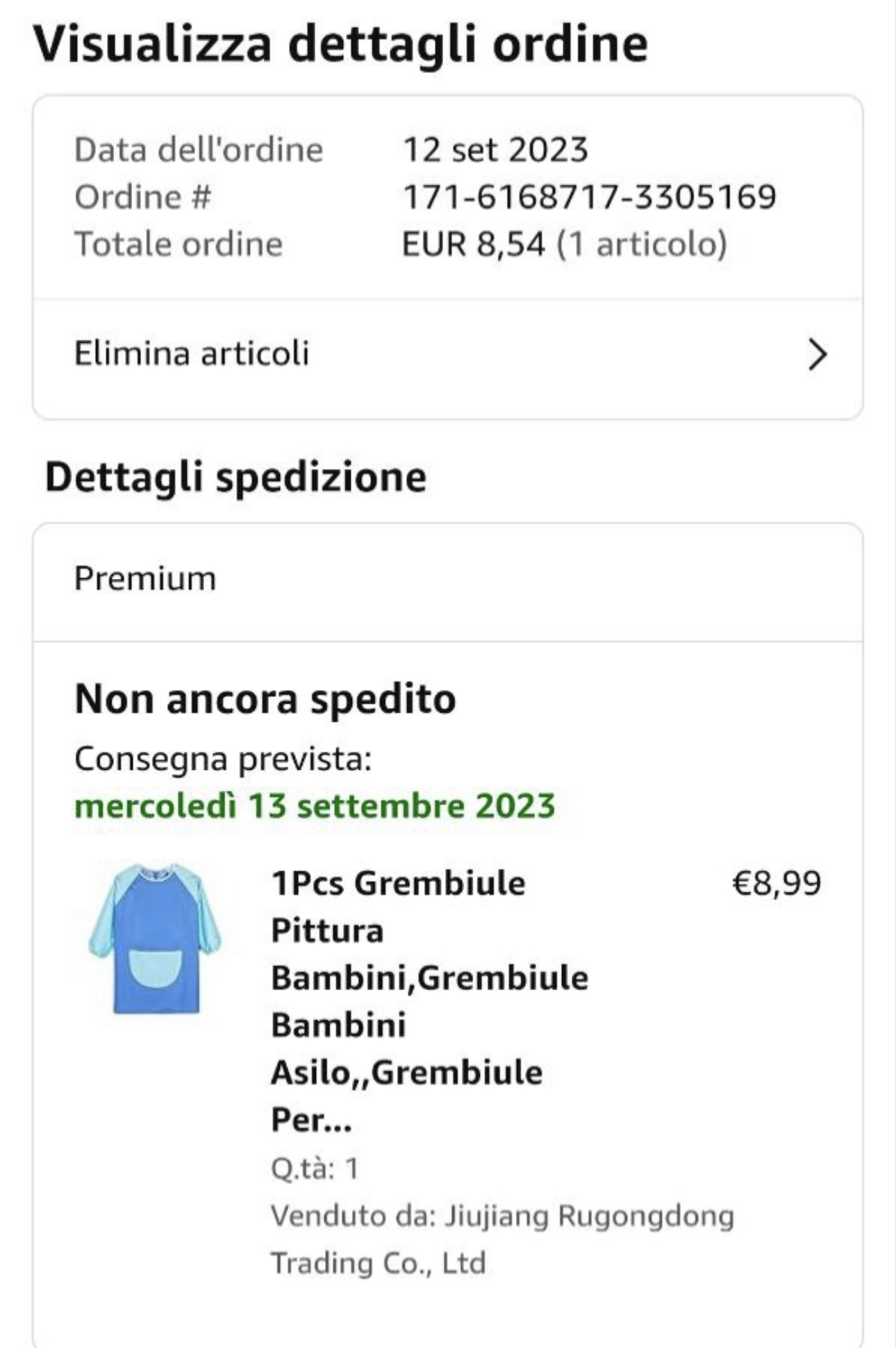Screen dimensions: 896x1348
Task: Open the Elimina articoli chevron arrow
Action: coord(818,354)
